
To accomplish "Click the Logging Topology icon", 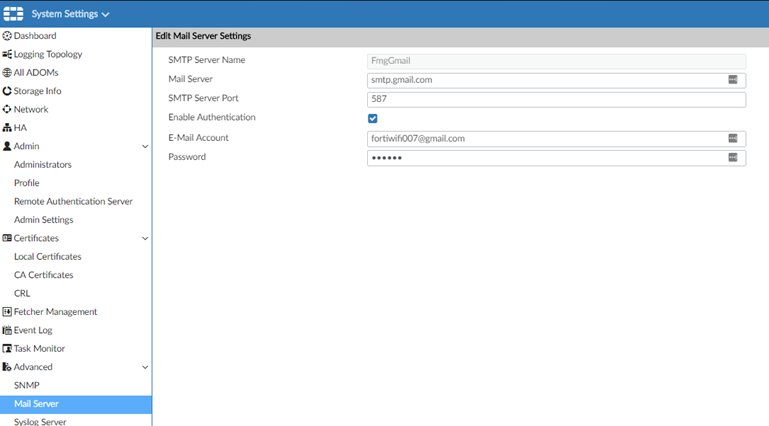I will coord(7,54).
